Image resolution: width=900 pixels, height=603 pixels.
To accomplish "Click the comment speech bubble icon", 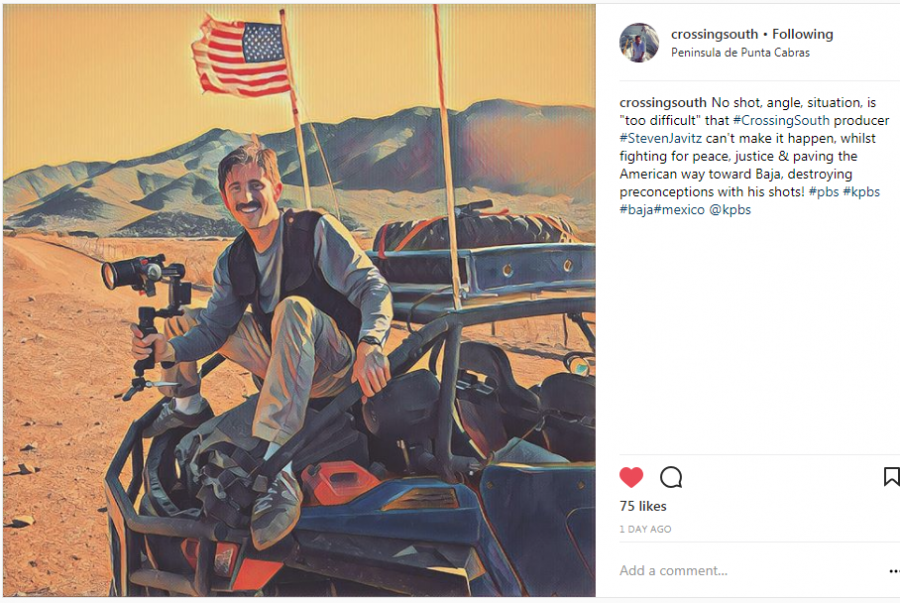I will pyautogui.click(x=671, y=477).
